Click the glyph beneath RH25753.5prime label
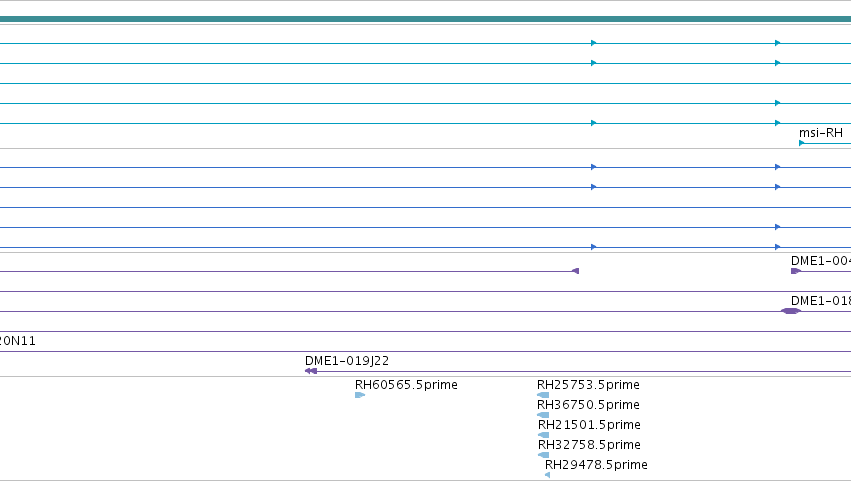 (543, 395)
